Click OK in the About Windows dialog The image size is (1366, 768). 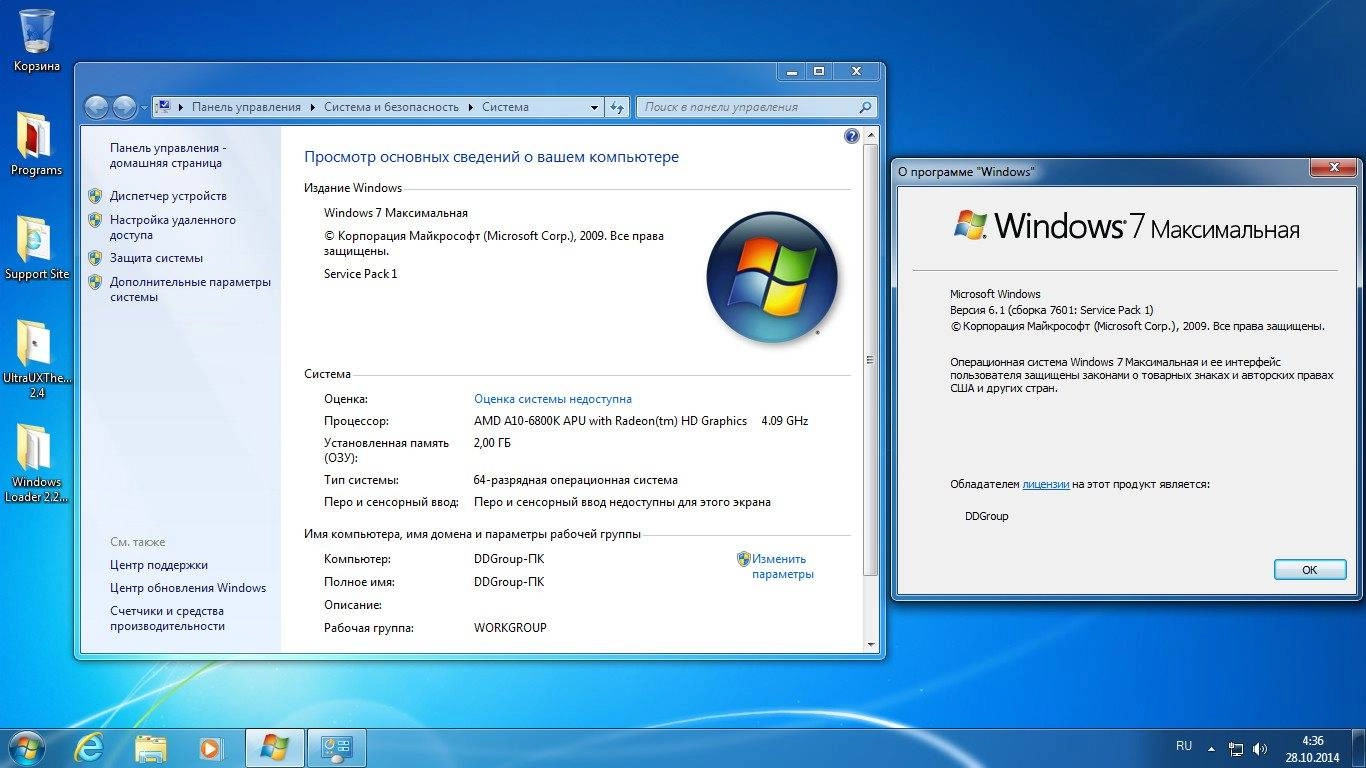coord(1309,570)
